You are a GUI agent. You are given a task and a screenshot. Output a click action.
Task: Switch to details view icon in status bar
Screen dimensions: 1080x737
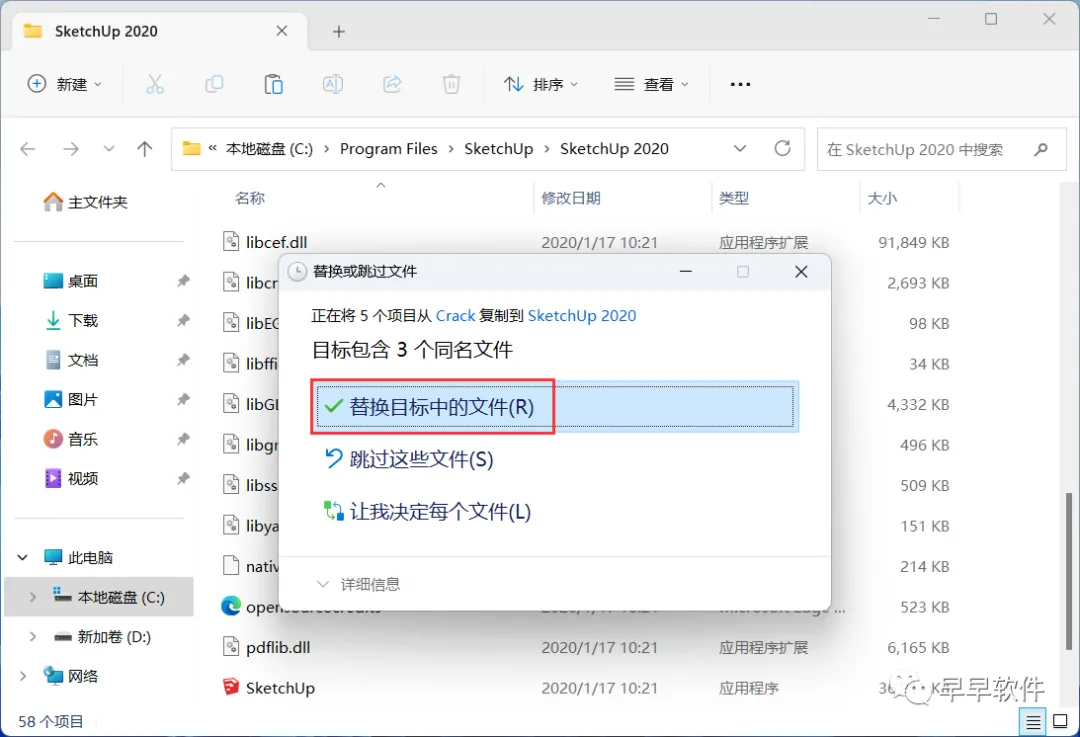coord(1032,721)
